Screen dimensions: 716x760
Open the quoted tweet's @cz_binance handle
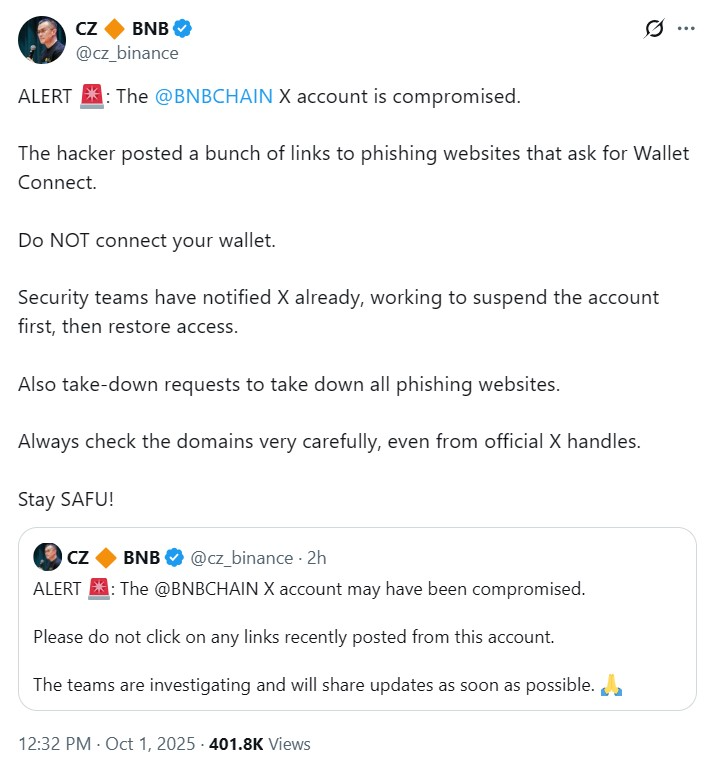(241, 558)
